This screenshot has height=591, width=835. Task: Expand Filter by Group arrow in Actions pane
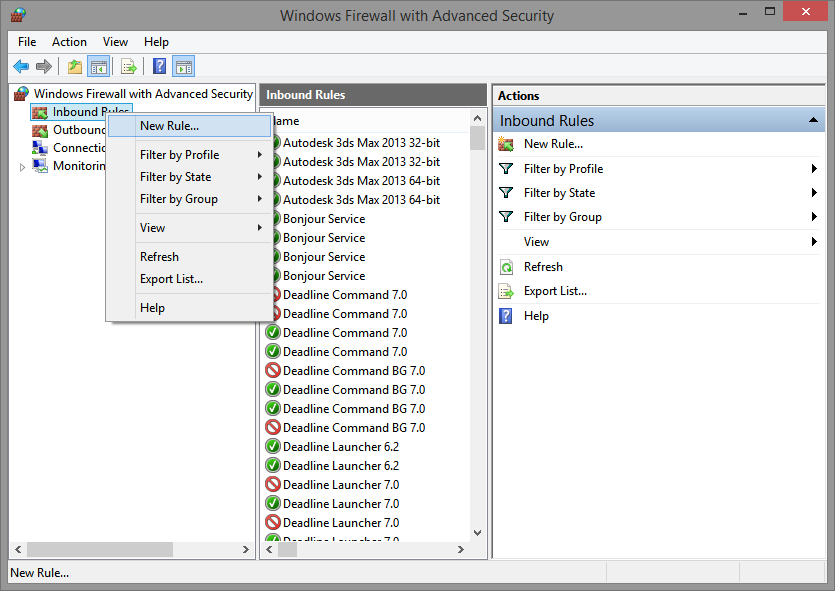[x=814, y=217]
